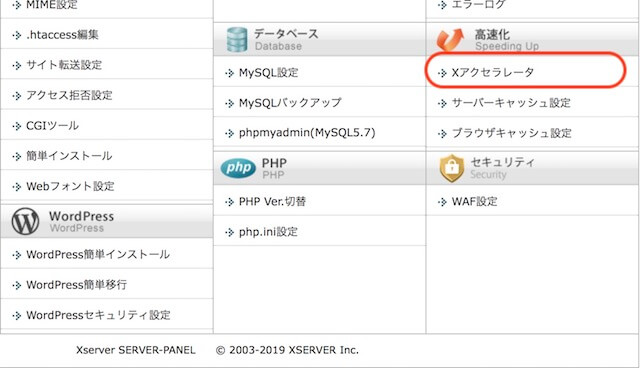The height and width of the screenshot is (368, 640).
Task: Click the WordPress section heading text
Action: pyautogui.click(x=81, y=216)
